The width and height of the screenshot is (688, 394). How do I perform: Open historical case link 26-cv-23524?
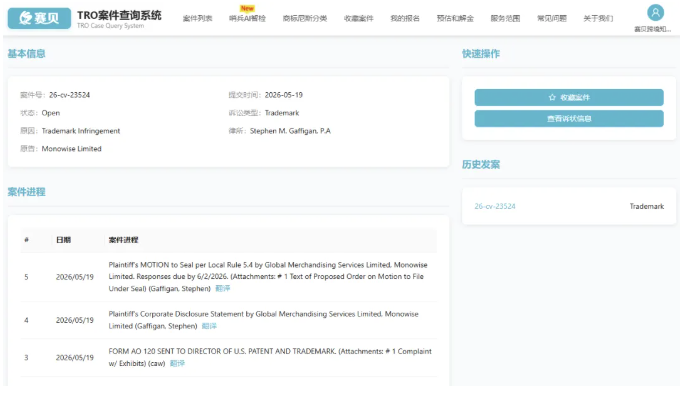pyautogui.click(x=495, y=206)
